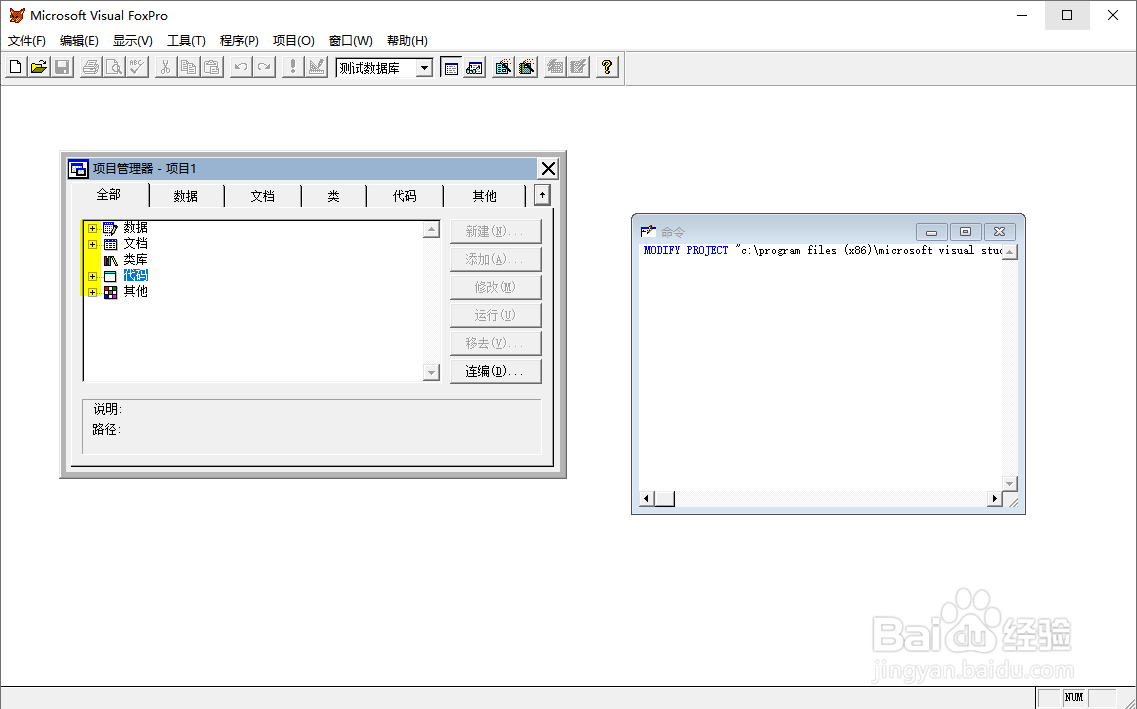Click the MODIFY PROJECT command line text
This screenshot has width=1137, height=709.
pyautogui.click(x=823, y=250)
